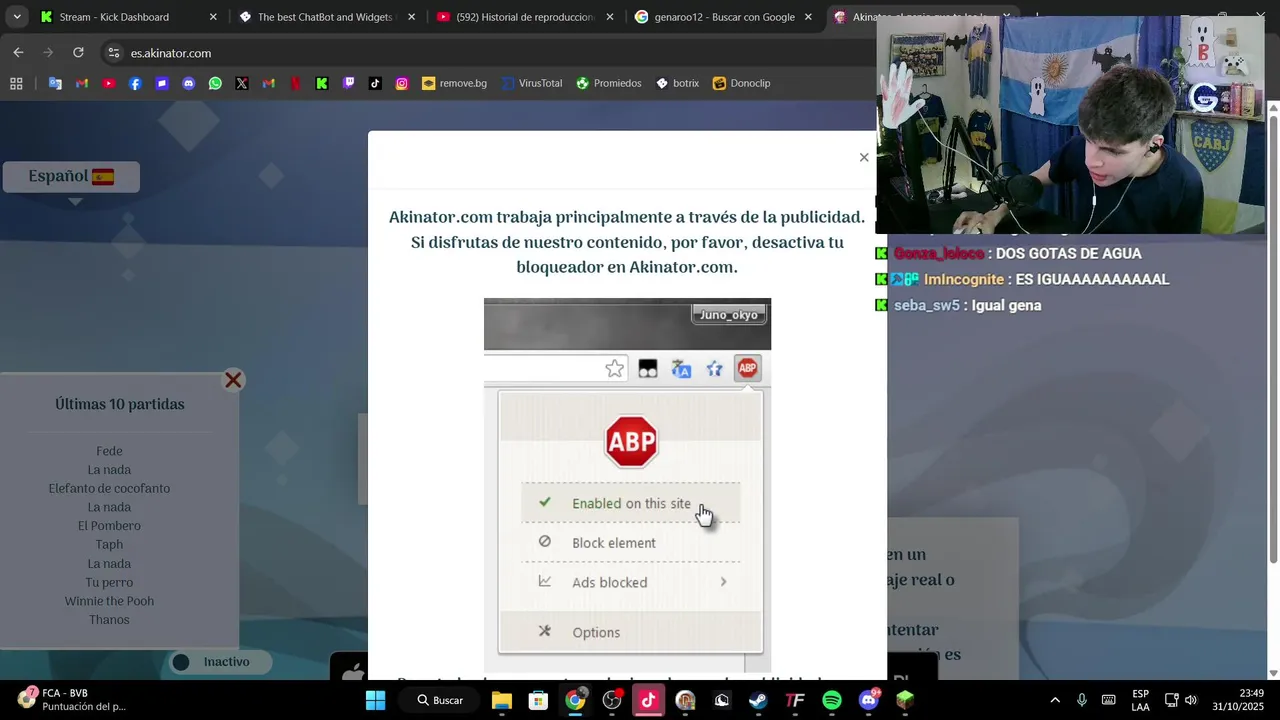This screenshot has width=1280, height=720.
Task: Open the Minecraft block icon in taskbar
Action: click(905, 700)
